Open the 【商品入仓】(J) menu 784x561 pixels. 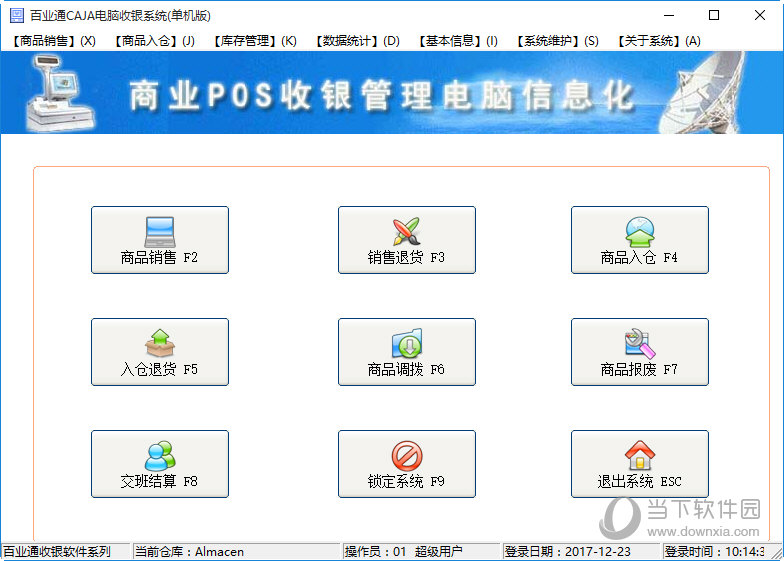coord(154,41)
